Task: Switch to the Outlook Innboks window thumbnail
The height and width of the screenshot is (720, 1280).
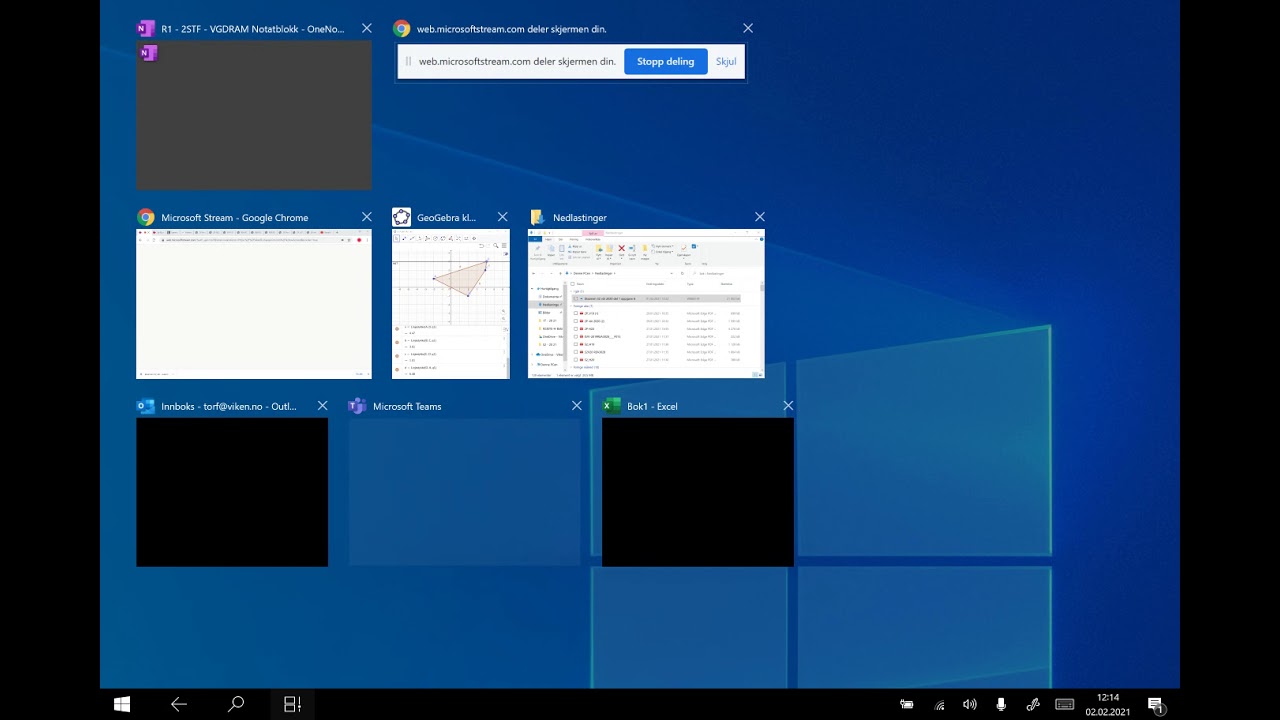Action: [x=232, y=492]
